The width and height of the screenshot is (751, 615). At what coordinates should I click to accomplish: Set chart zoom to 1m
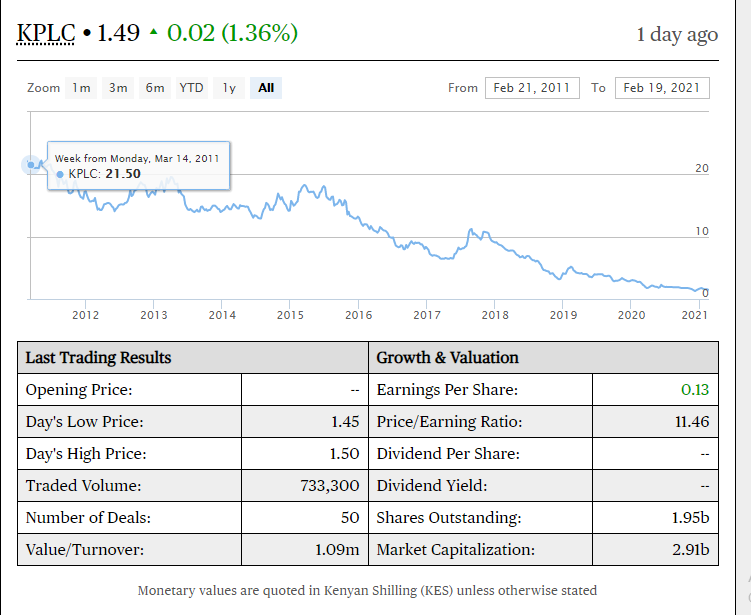click(x=81, y=88)
